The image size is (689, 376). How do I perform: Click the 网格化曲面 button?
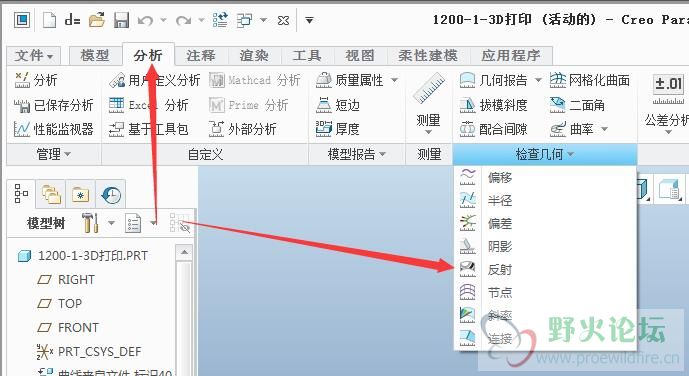point(590,80)
